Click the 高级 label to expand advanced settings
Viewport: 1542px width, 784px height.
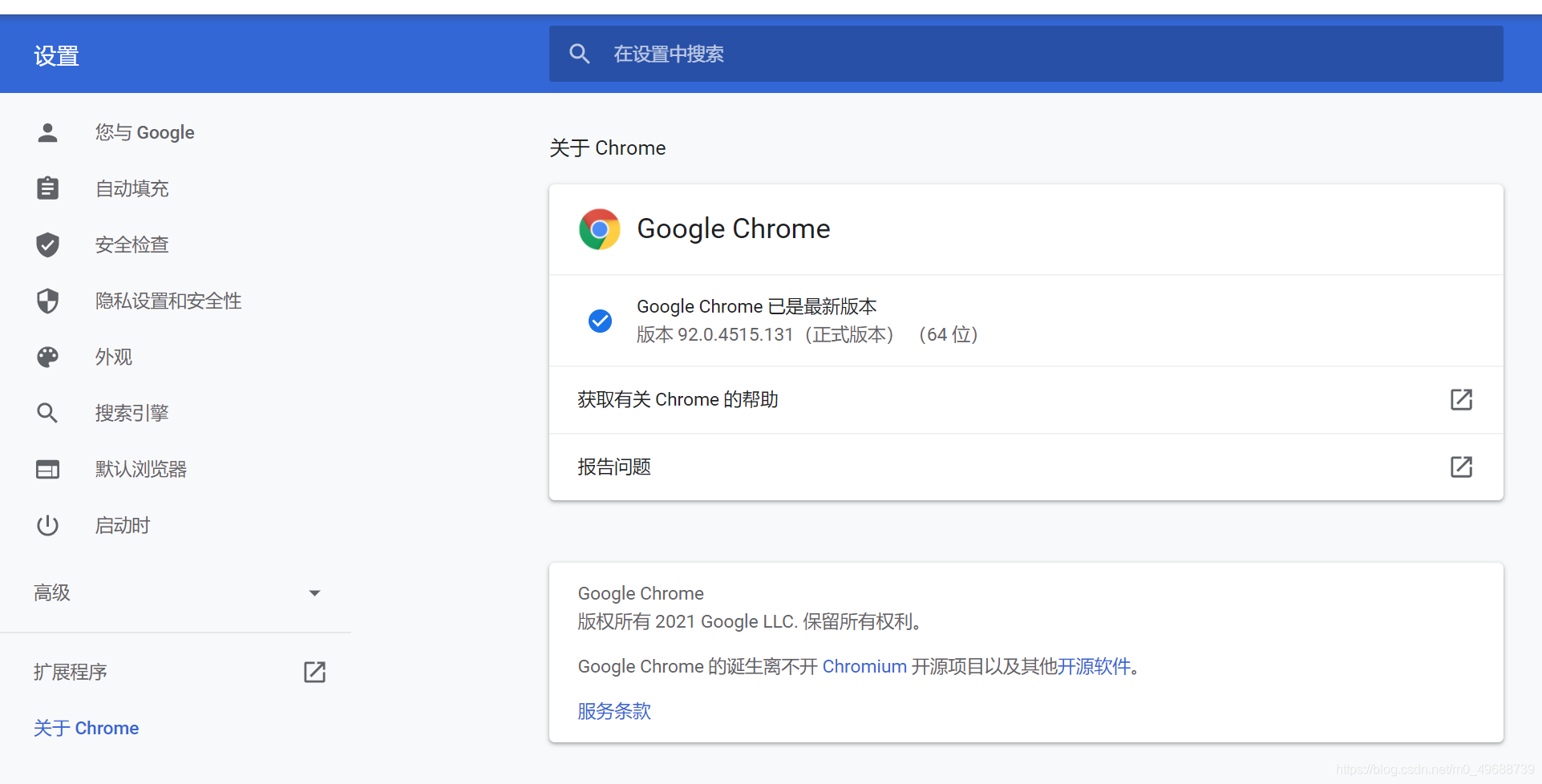[x=52, y=592]
